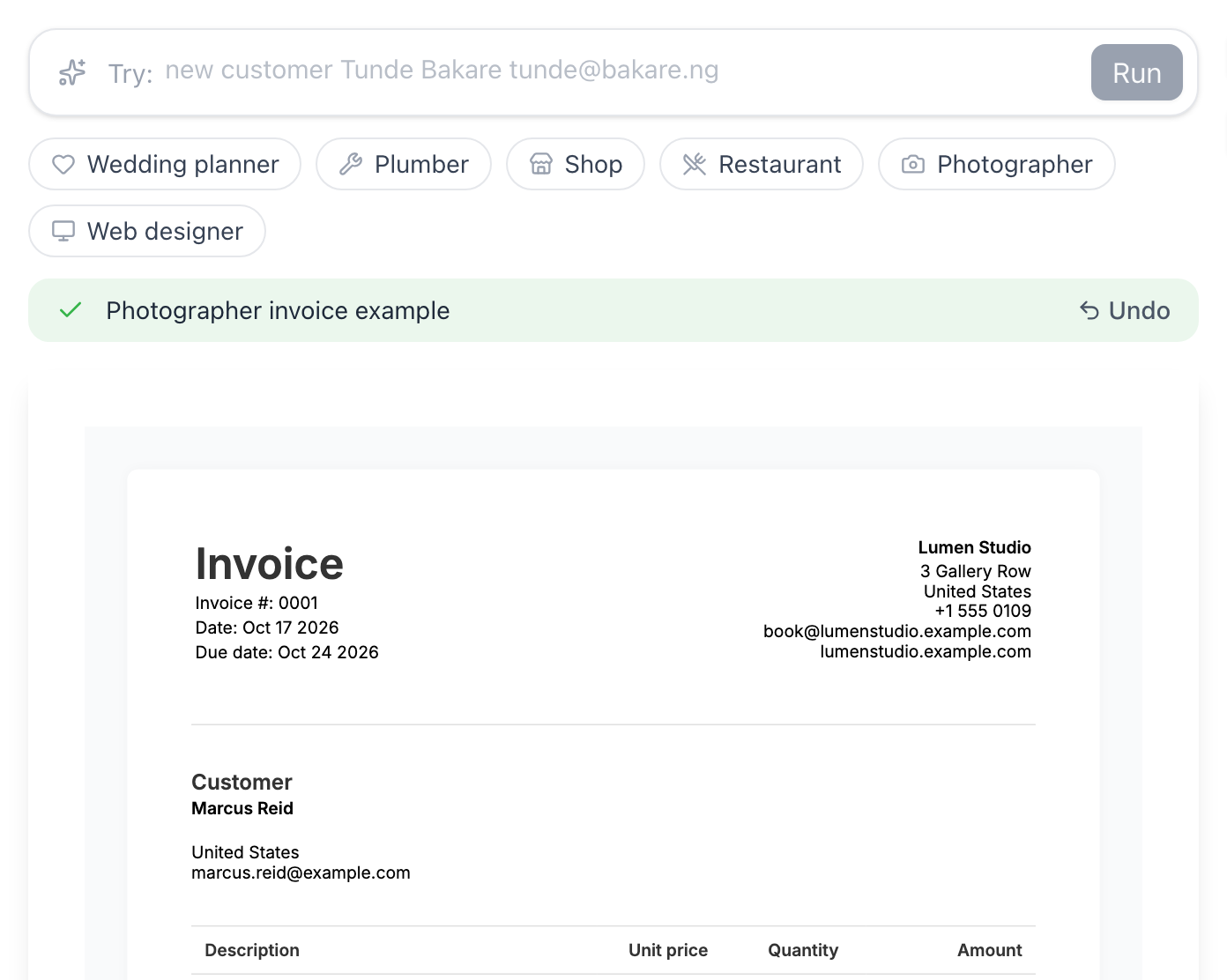Image resolution: width=1227 pixels, height=980 pixels.
Task: Undo the Photographer invoice example
Action: click(1126, 311)
